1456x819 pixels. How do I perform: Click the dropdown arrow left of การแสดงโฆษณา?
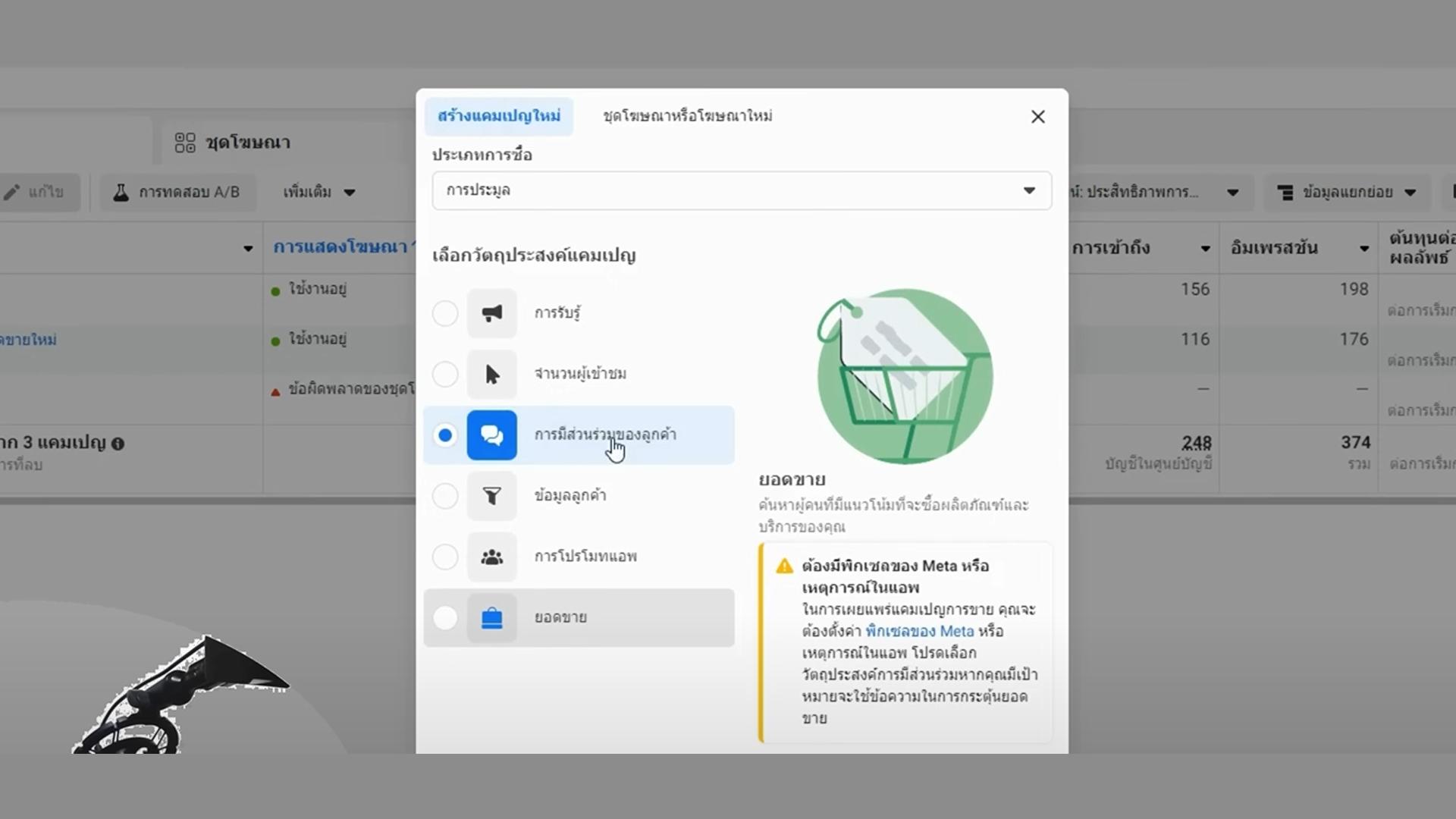(248, 249)
